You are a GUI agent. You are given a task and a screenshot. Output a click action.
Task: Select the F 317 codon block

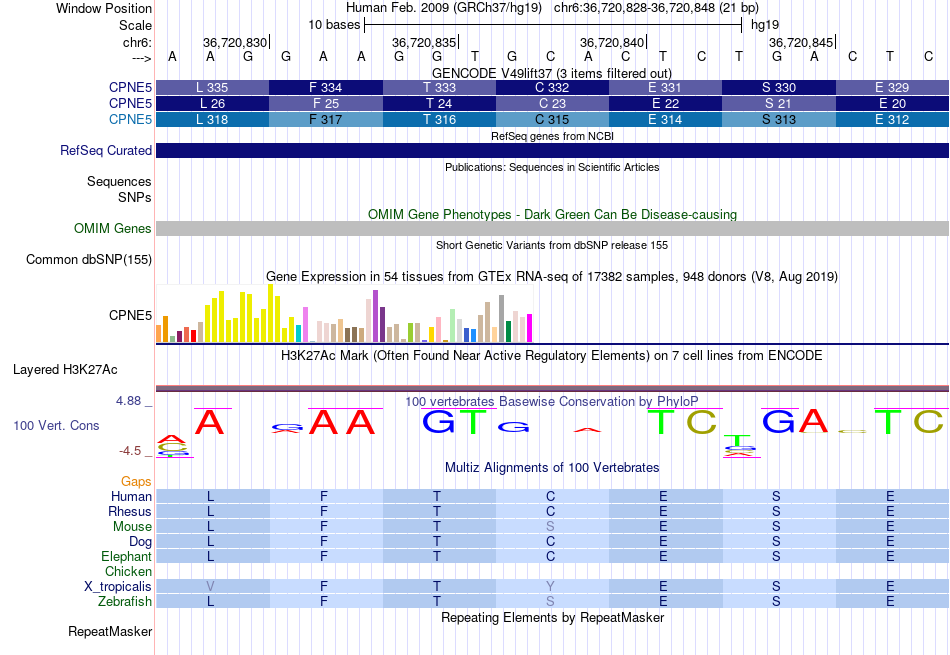point(326,119)
